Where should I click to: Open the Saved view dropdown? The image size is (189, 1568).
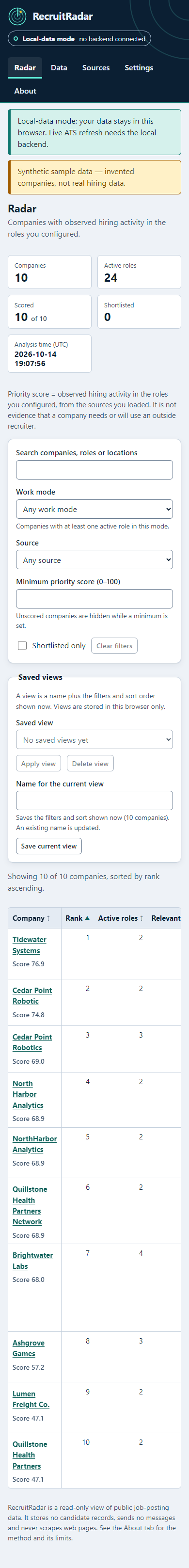click(x=94, y=739)
